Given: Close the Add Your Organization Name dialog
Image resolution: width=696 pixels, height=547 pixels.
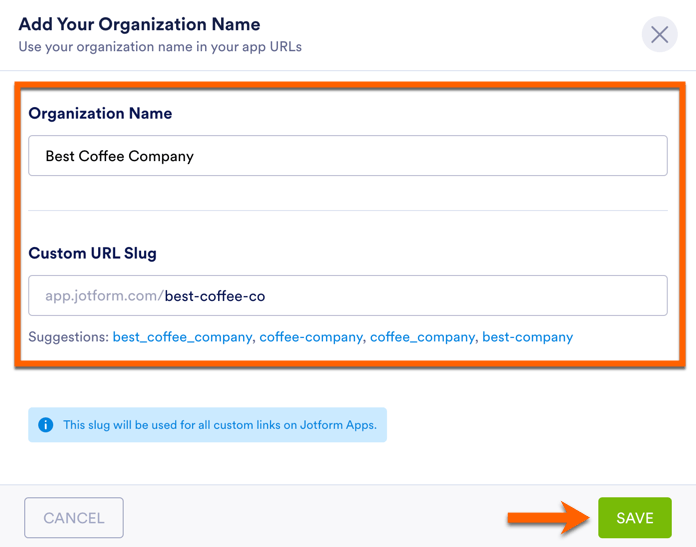Looking at the screenshot, I should pos(660,35).
